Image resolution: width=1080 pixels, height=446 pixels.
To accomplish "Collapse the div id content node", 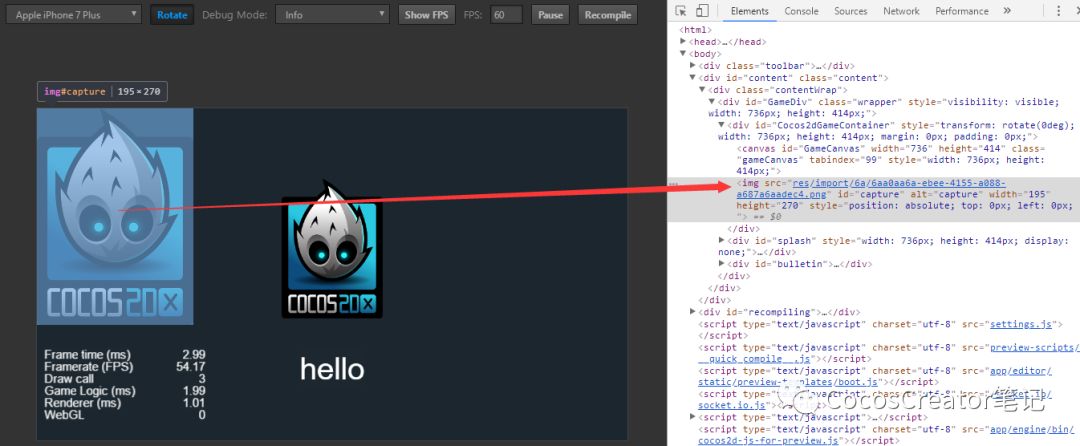I will click(693, 78).
